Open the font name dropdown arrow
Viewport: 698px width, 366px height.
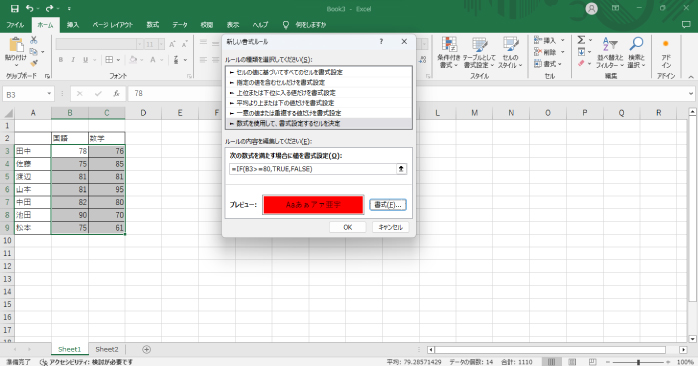[x=139, y=44]
